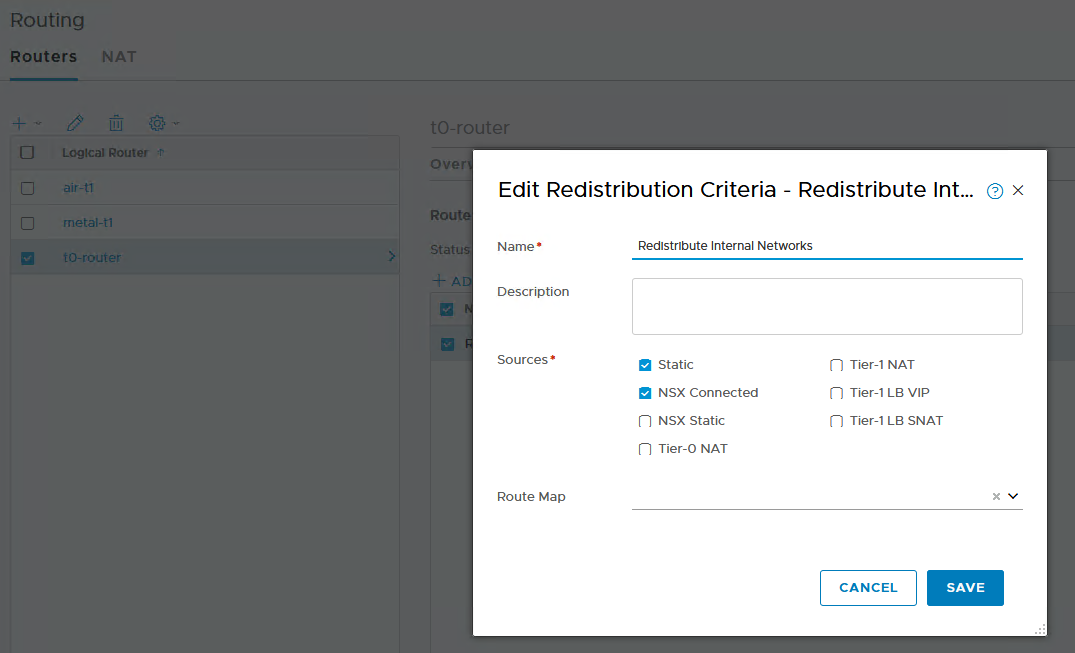Screen dimensions: 1075x653
Task: Open the gear actions menu
Action: click(x=158, y=123)
